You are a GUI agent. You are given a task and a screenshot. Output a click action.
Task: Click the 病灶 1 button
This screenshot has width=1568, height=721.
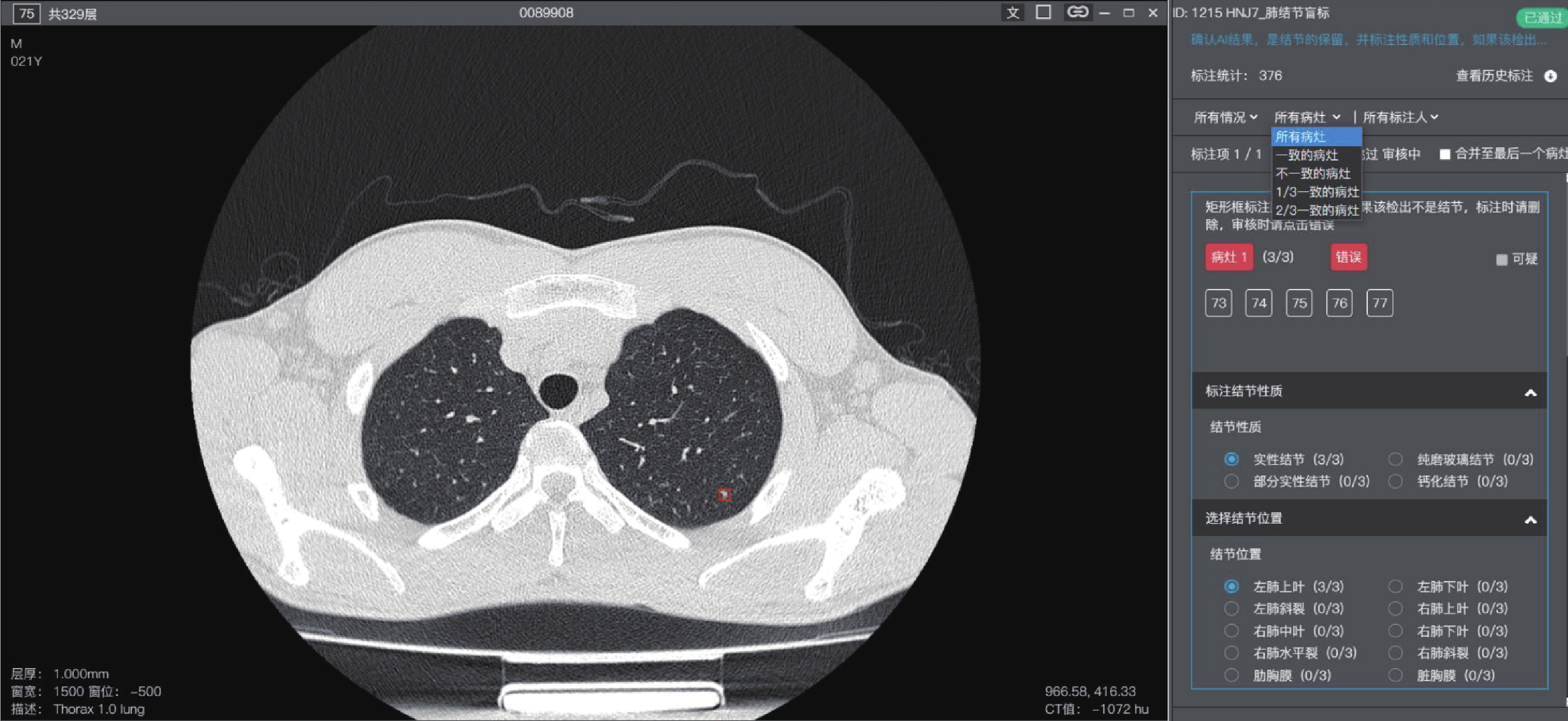tap(1229, 258)
